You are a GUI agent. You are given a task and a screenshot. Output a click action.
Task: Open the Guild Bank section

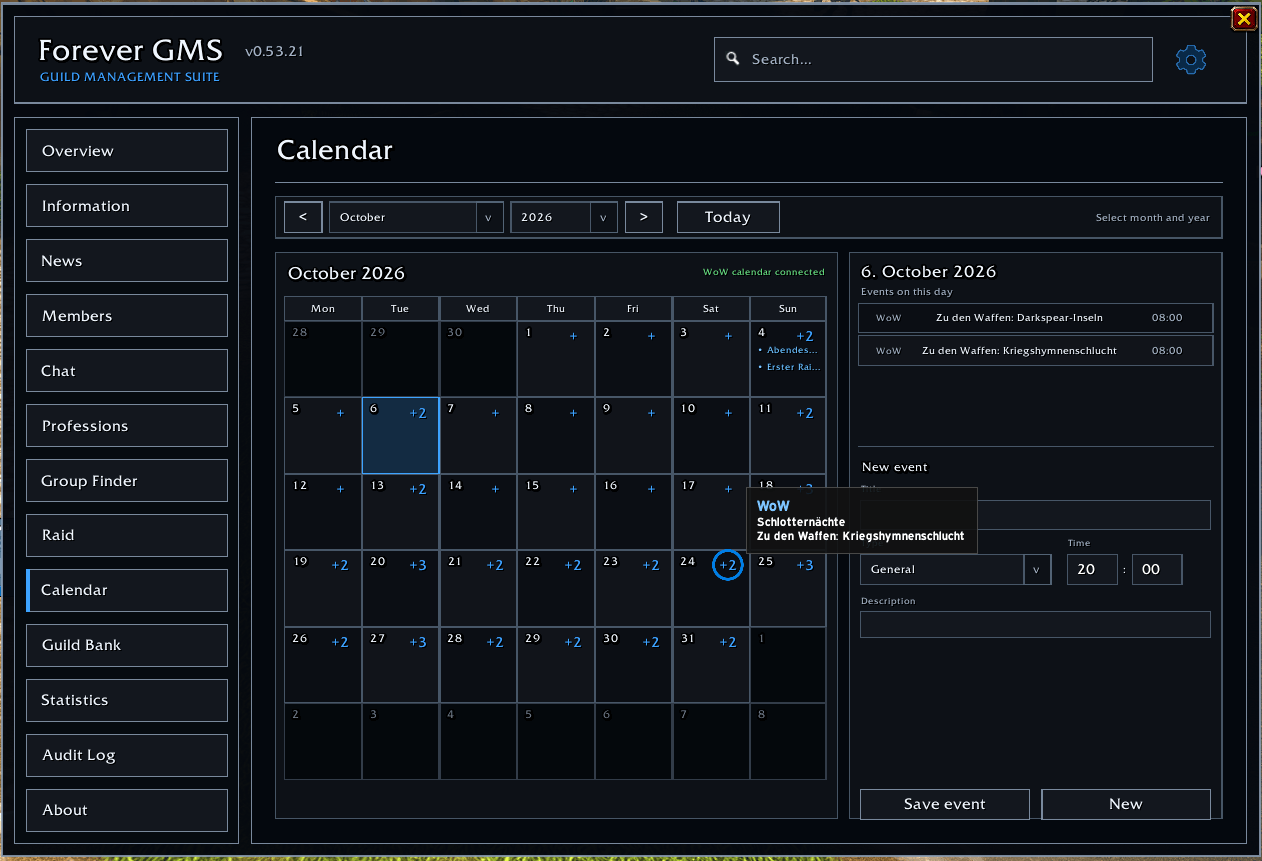pos(127,645)
